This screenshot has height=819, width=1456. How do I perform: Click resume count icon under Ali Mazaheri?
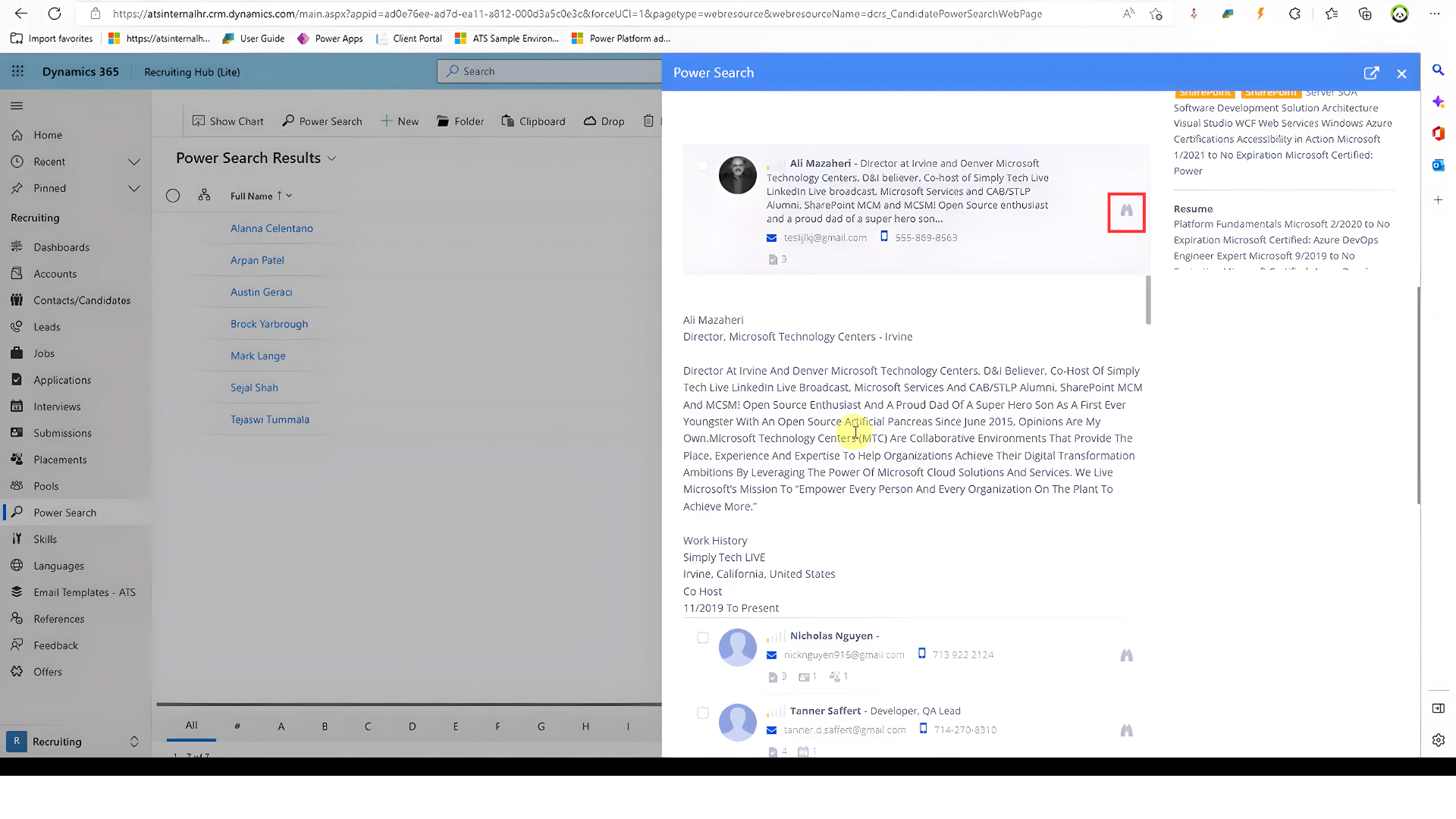[773, 259]
